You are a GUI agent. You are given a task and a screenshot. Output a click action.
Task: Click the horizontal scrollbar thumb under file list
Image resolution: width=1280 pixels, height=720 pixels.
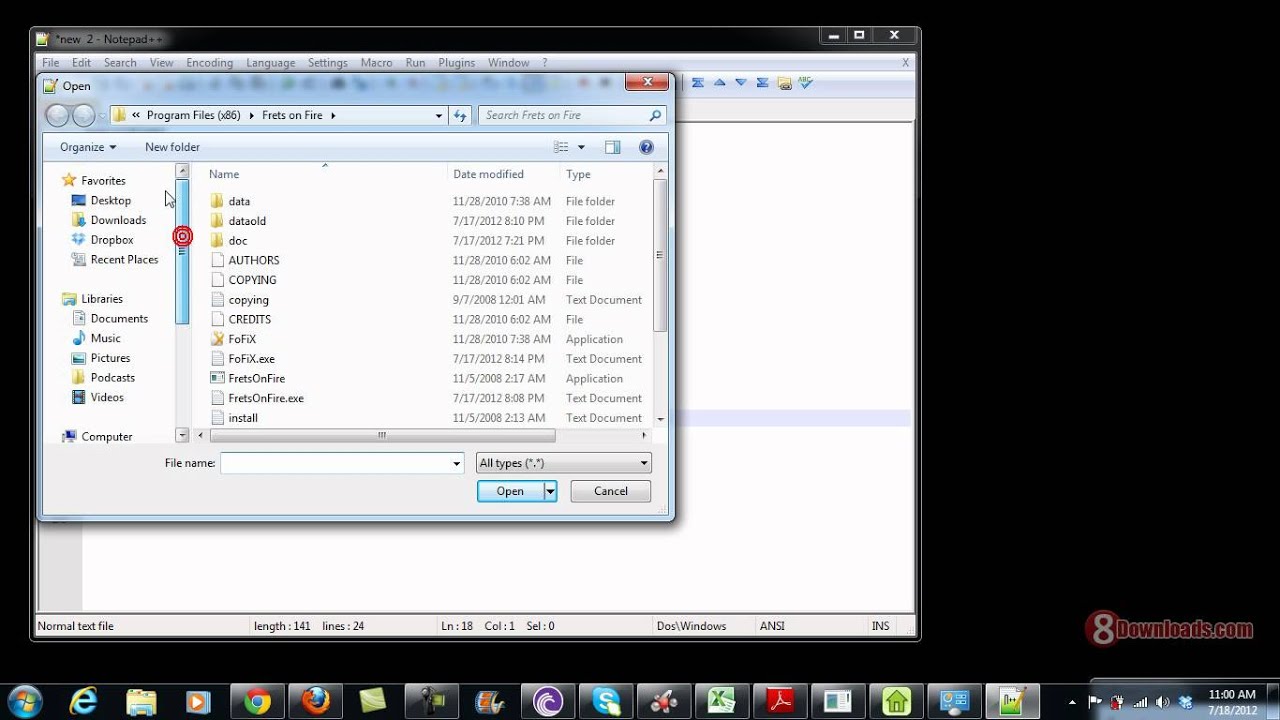point(382,436)
